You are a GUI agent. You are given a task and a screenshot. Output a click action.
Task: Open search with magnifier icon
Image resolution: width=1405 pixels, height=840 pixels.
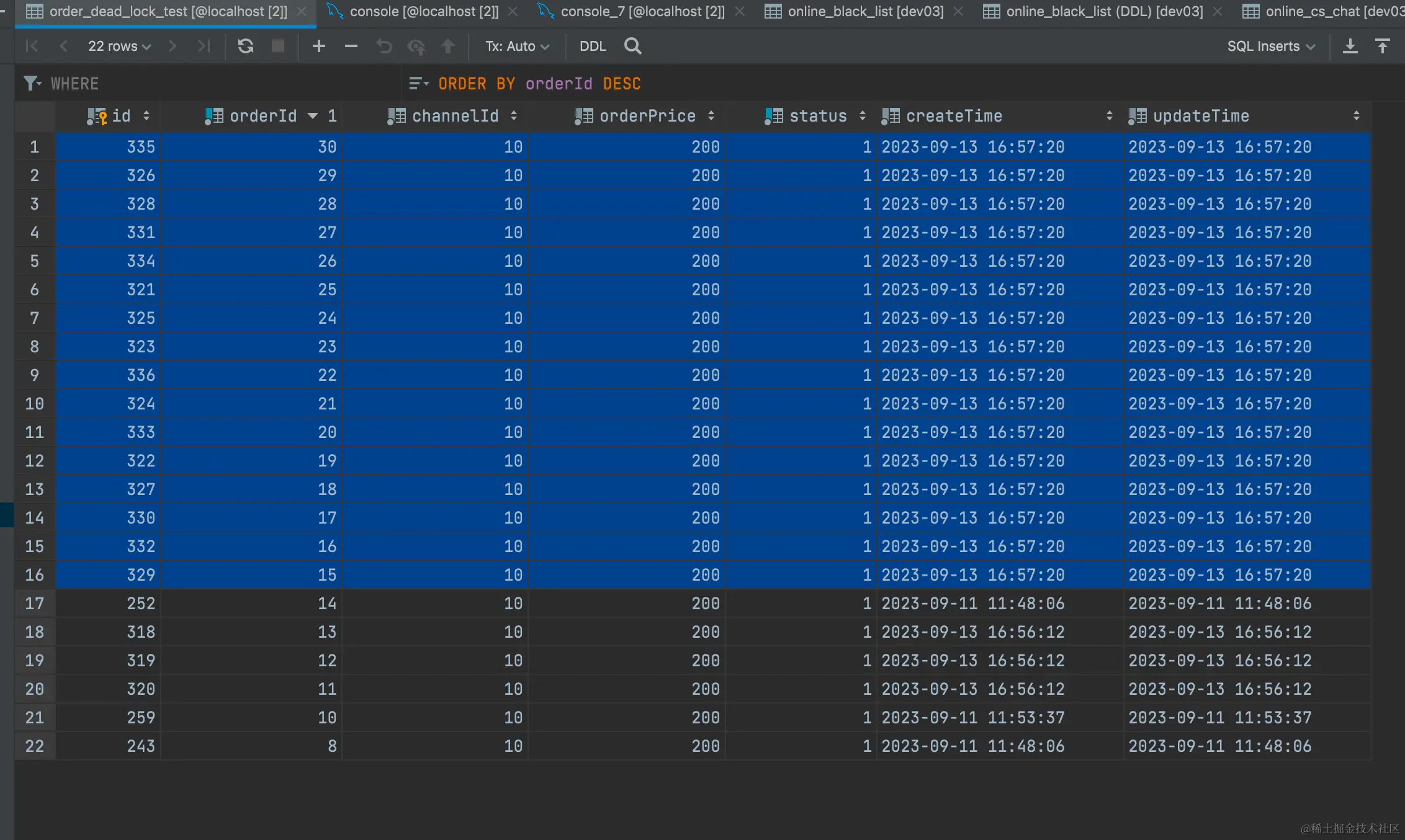pos(633,46)
